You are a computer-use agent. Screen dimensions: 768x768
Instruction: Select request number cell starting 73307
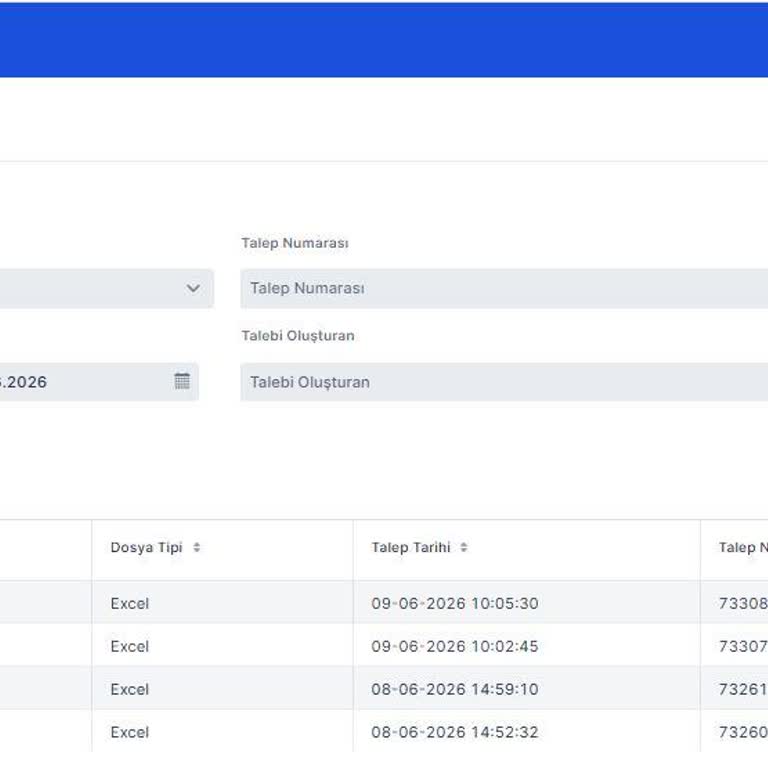(734, 646)
